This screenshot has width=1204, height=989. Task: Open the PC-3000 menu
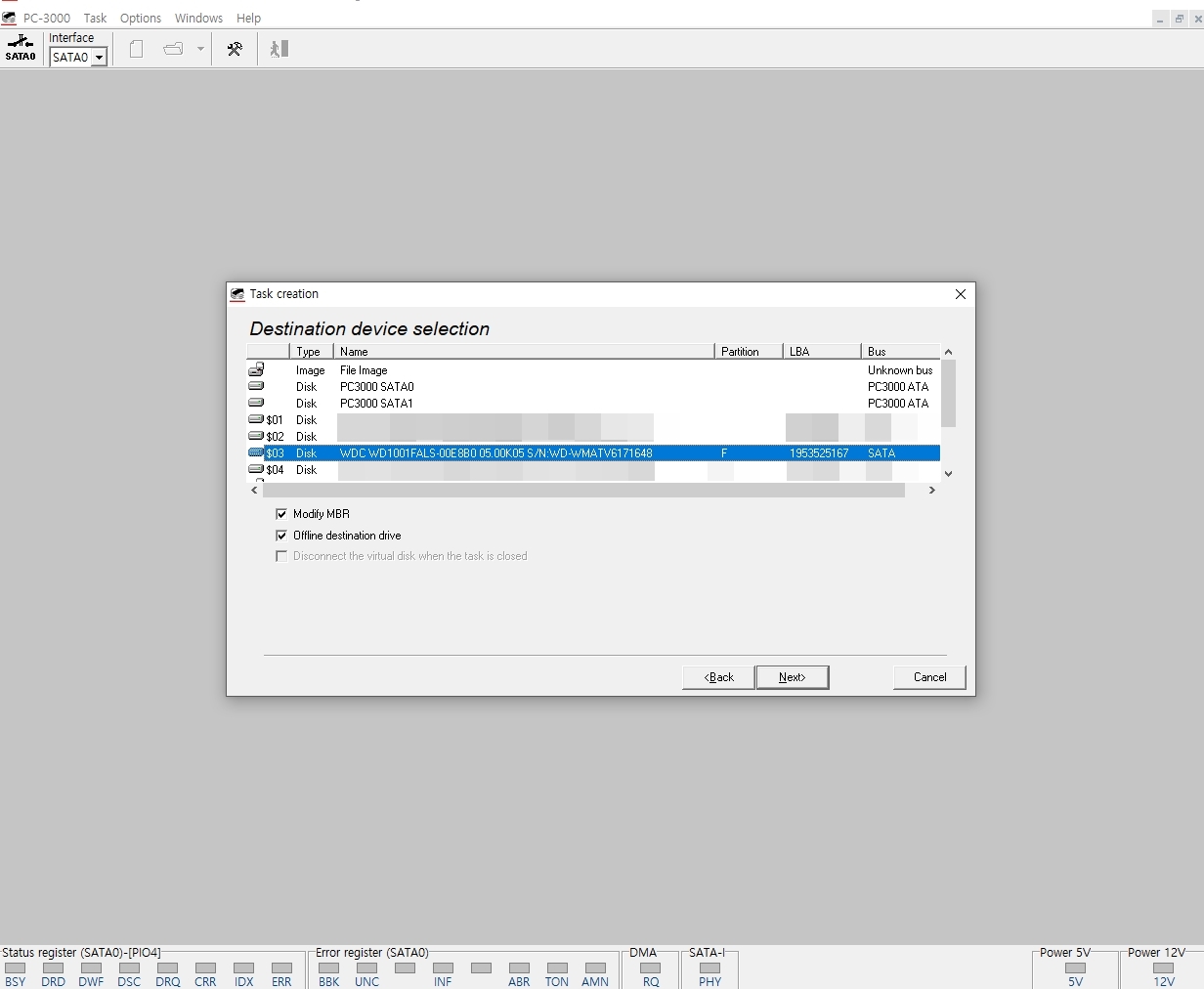(x=47, y=18)
